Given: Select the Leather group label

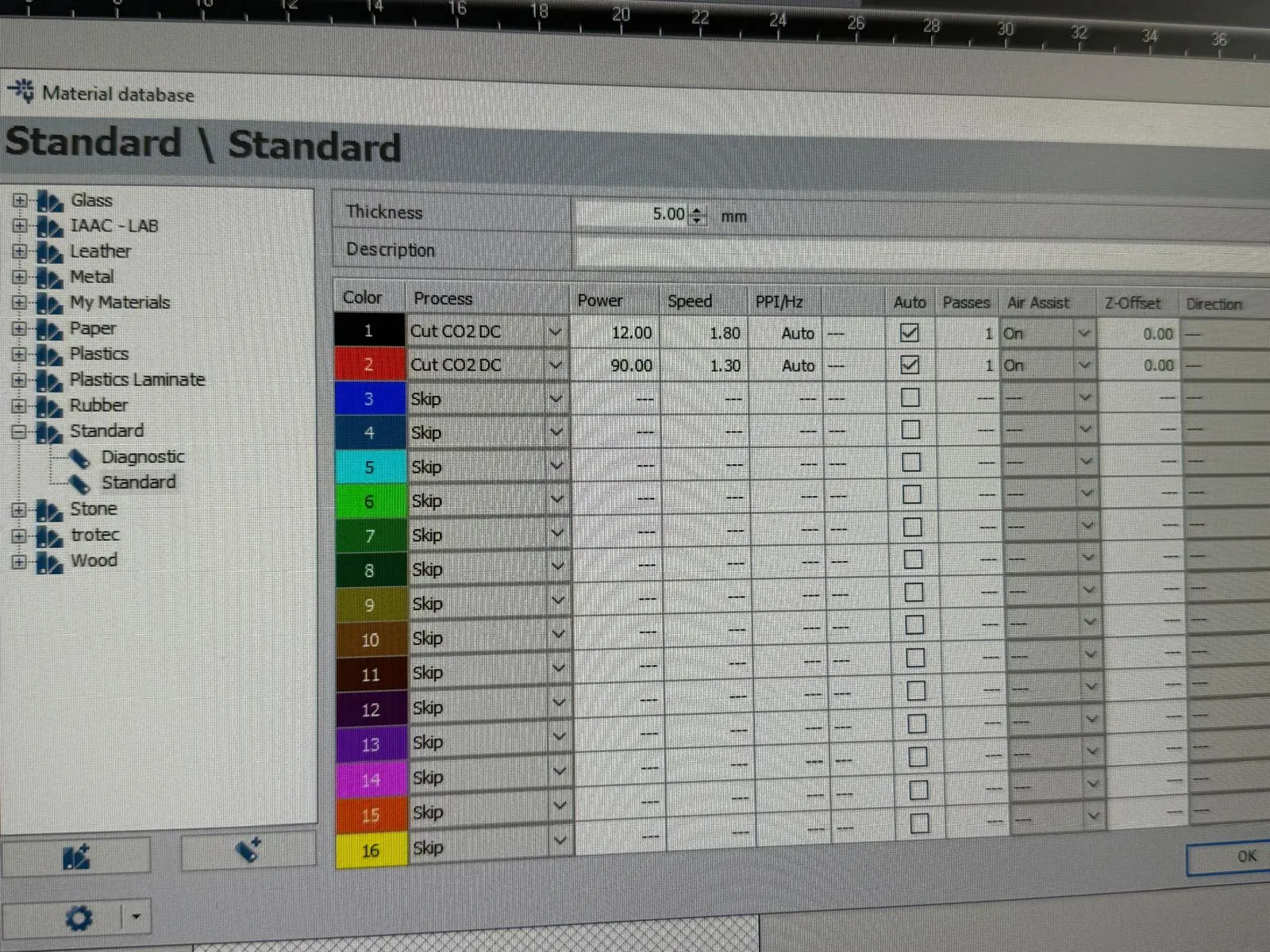Looking at the screenshot, I should [x=100, y=251].
